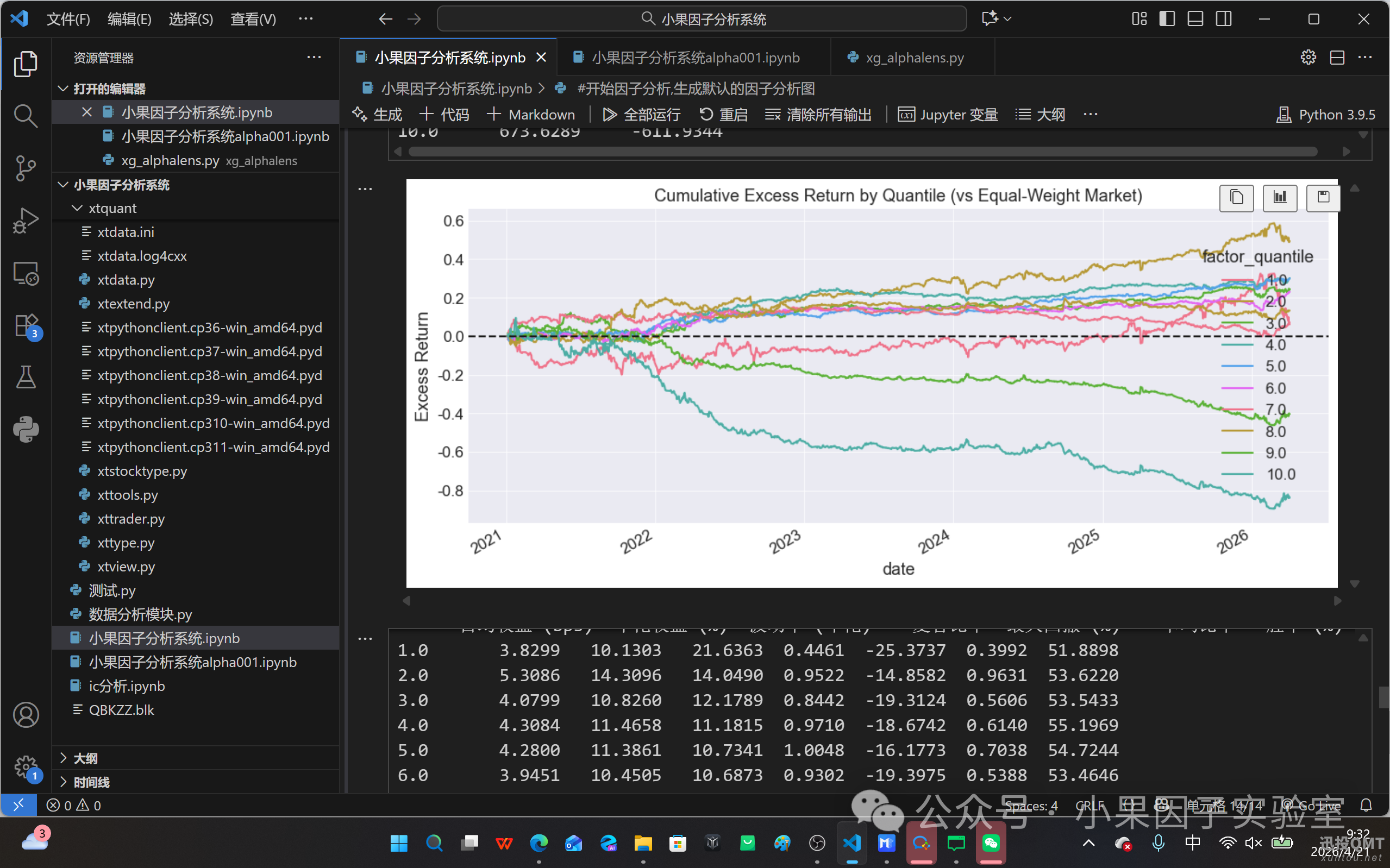Switch to xg_alphalens.py tab

[913, 58]
